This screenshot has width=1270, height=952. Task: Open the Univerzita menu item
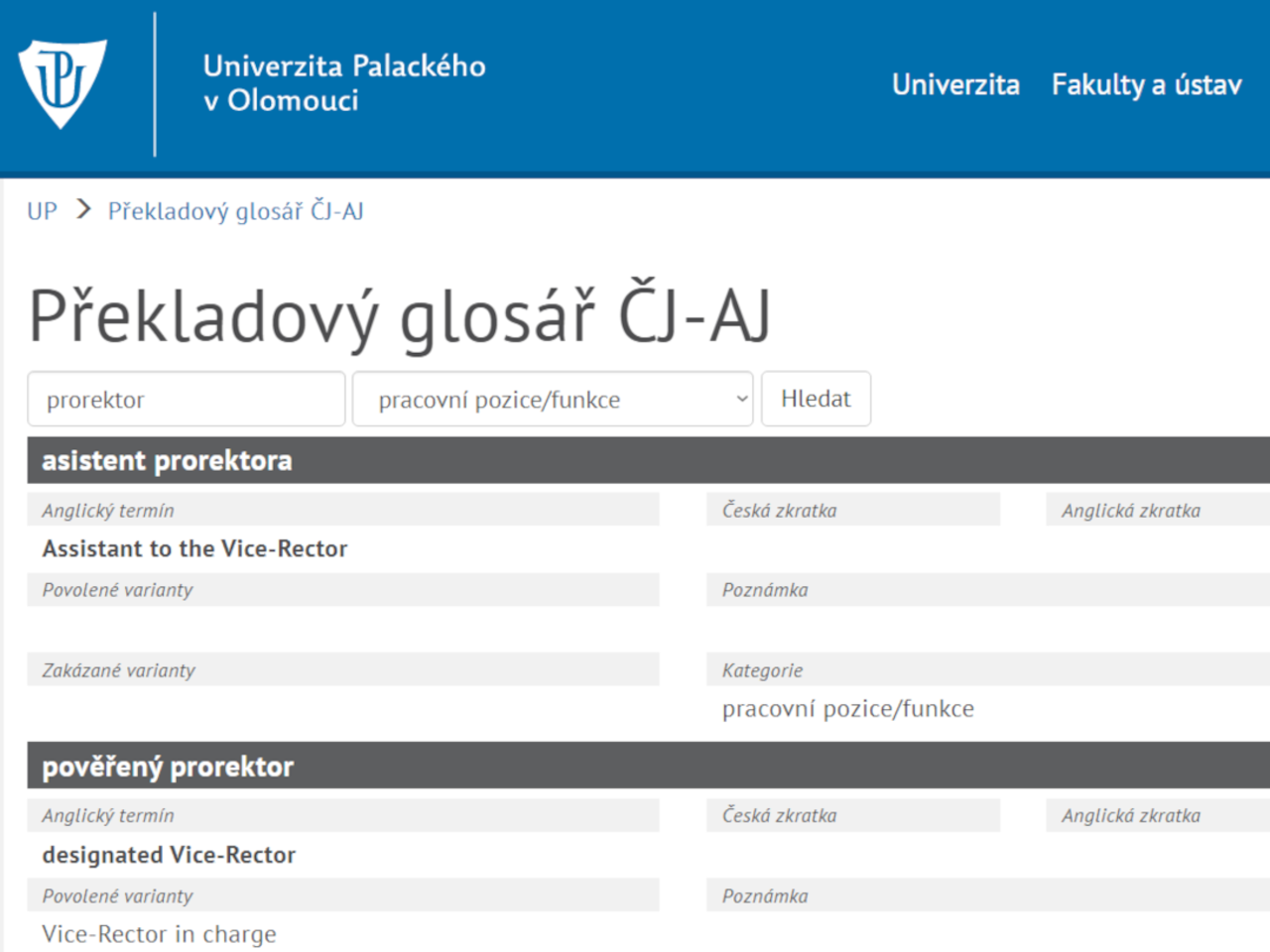[954, 85]
